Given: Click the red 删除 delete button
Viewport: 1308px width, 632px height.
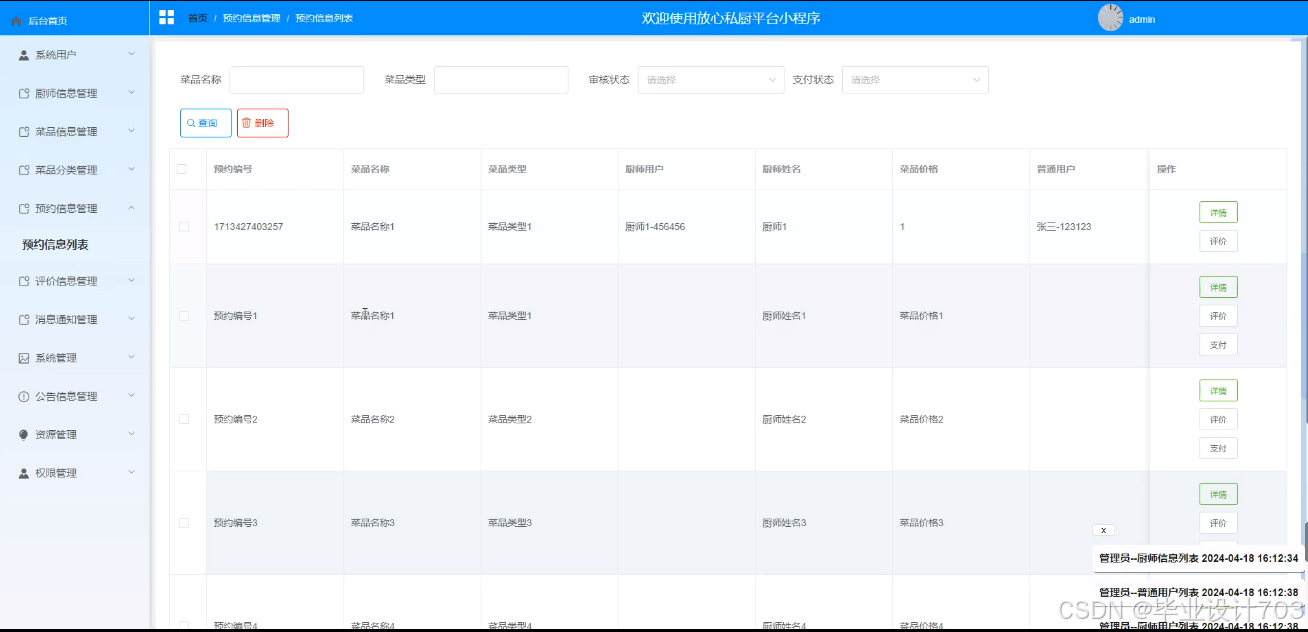Looking at the screenshot, I should (263, 123).
